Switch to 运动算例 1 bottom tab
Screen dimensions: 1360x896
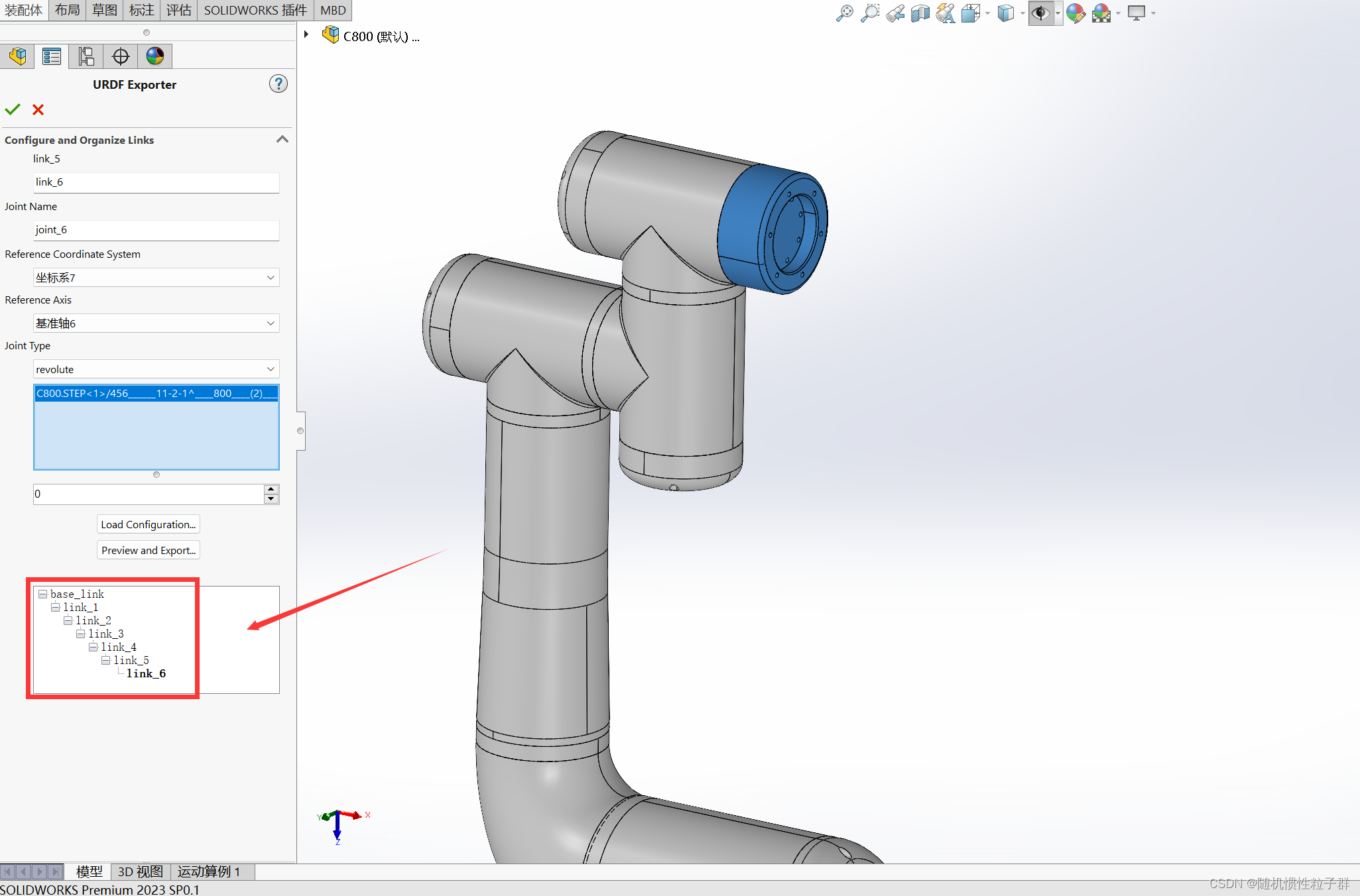209,871
